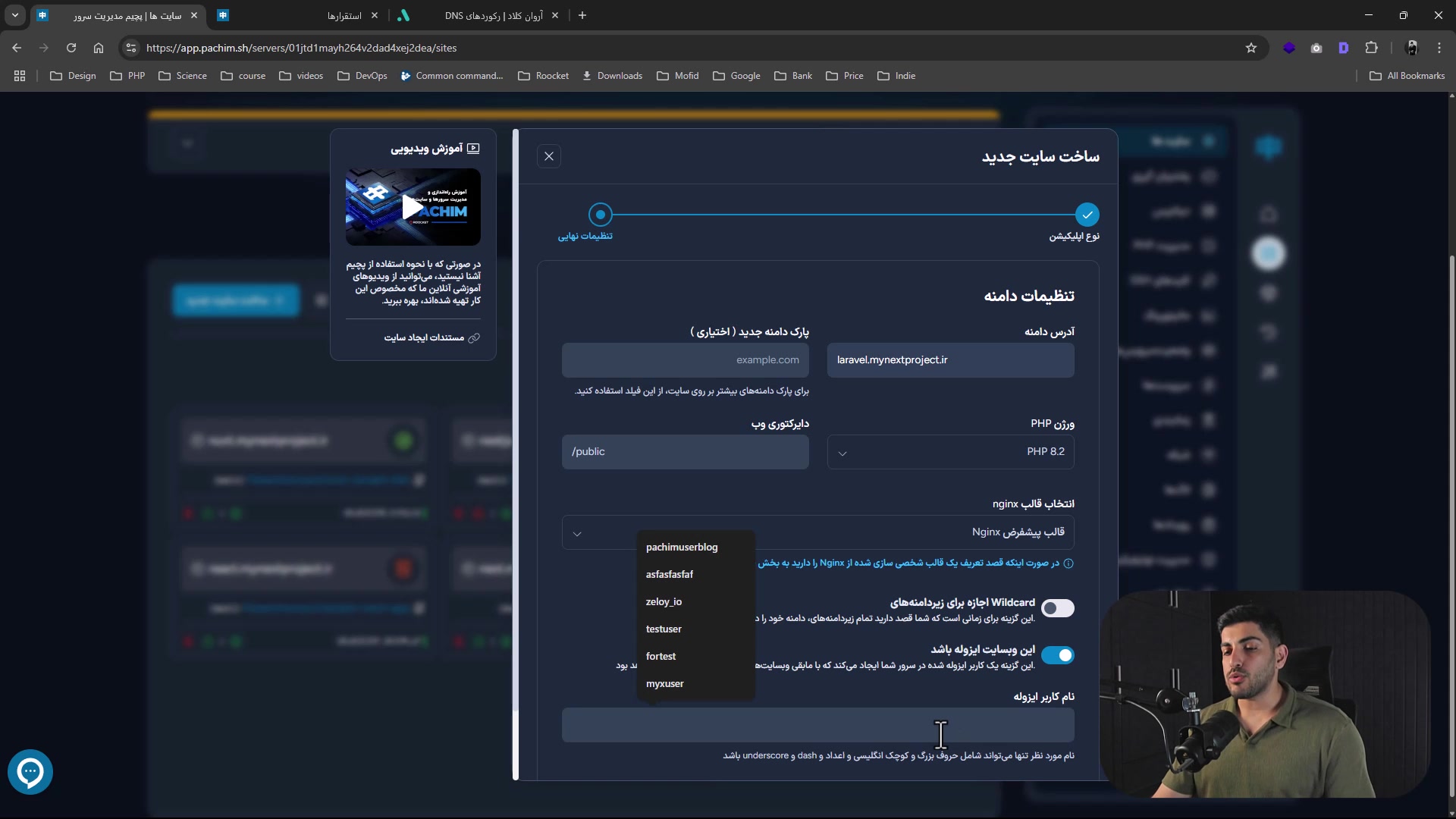Enable Wildcard subdomains toggle
This screenshot has width=1456, height=819.
(1057, 608)
